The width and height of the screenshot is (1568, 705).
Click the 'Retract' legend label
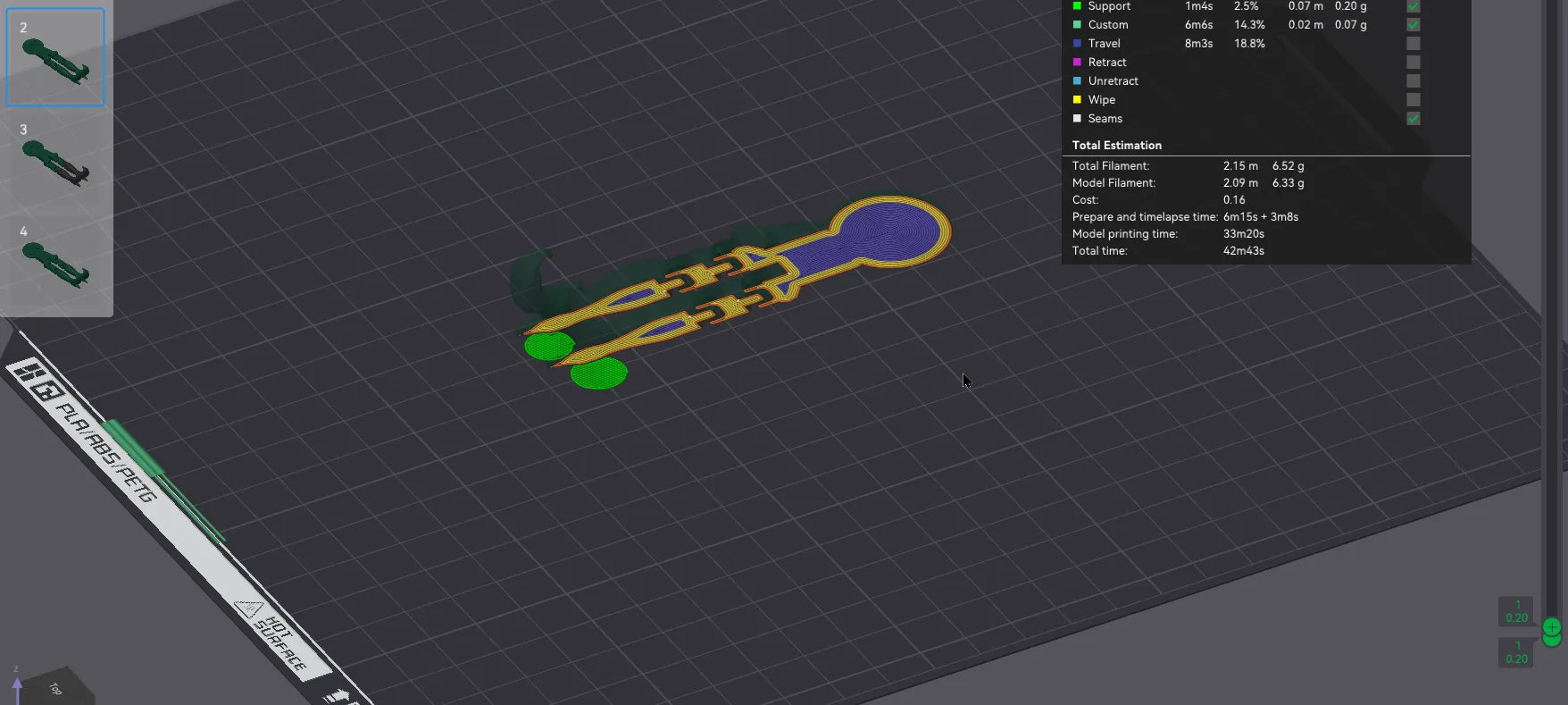click(x=1107, y=63)
